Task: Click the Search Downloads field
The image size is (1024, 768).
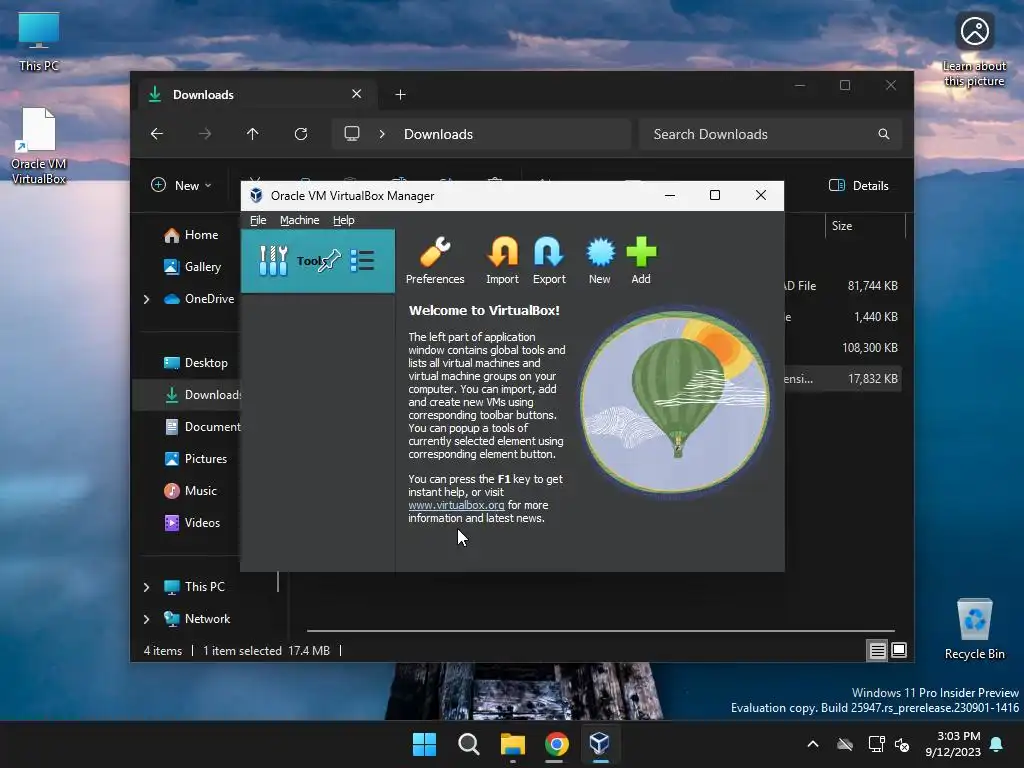Action: pos(771,134)
